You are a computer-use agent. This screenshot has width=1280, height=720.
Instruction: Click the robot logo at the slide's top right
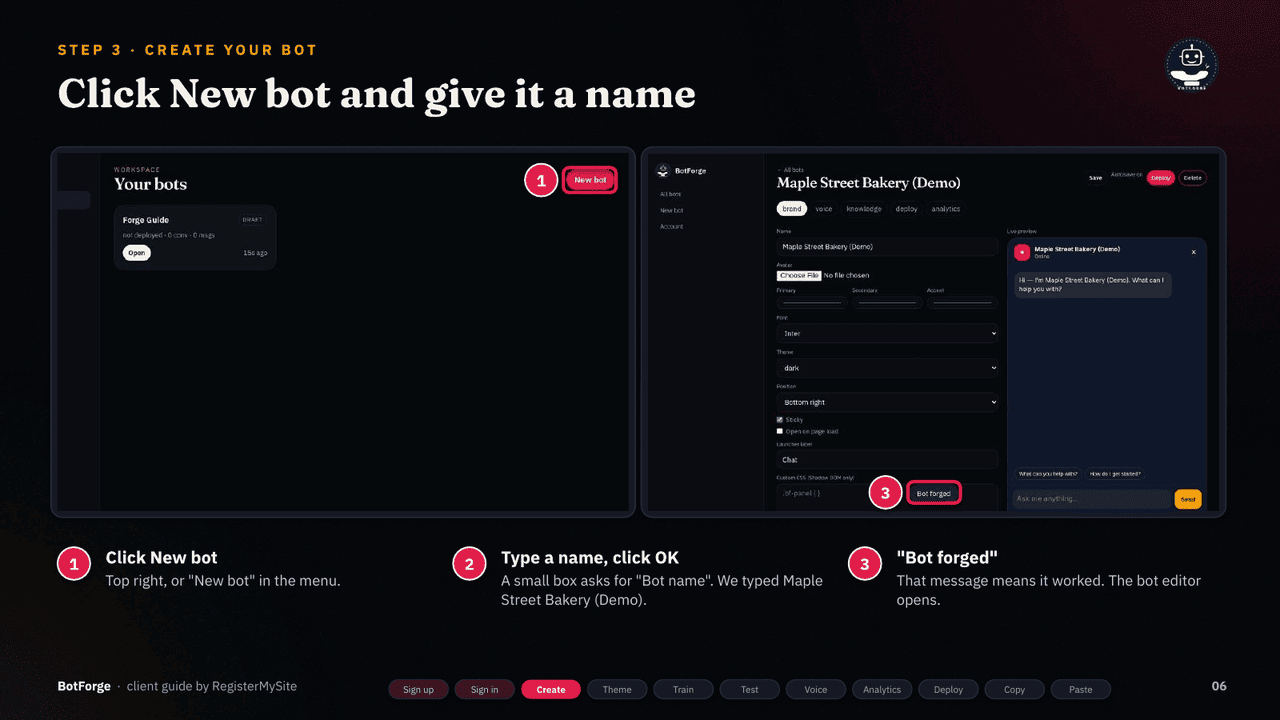point(1191,66)
